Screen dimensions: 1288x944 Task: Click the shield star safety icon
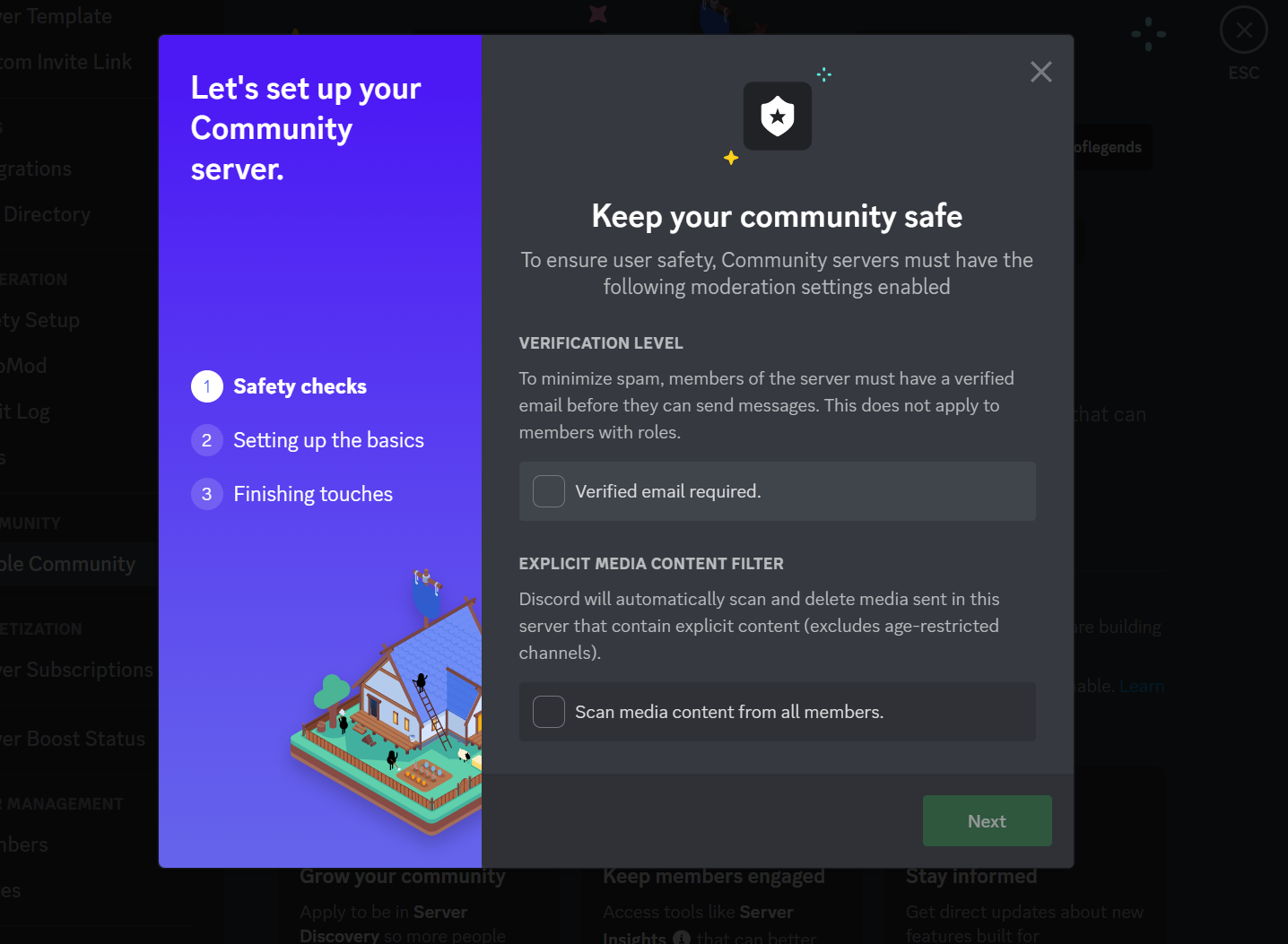[x=778, y=117]
